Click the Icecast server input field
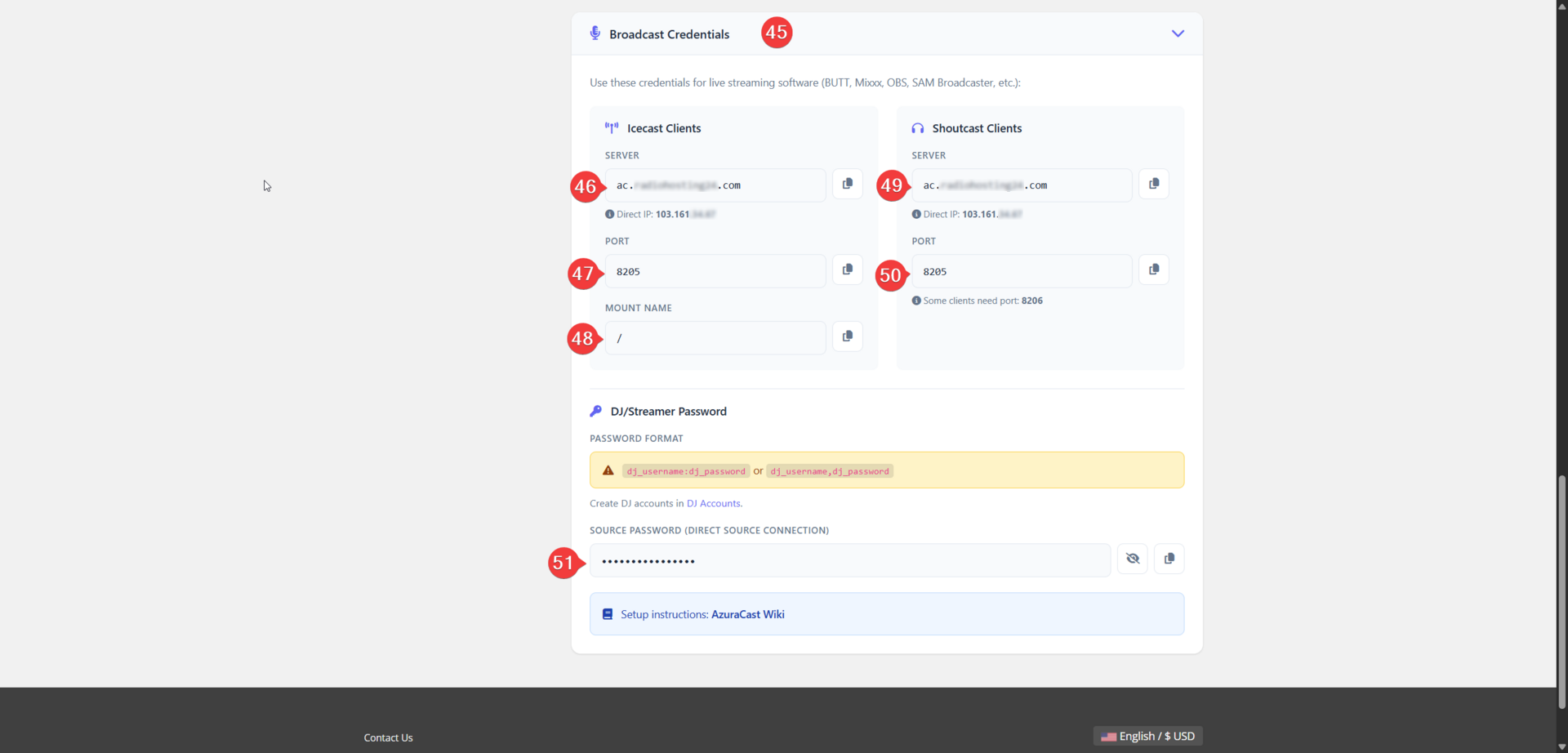The width and height of the screenshot is (1568, 753). (715, 186)
